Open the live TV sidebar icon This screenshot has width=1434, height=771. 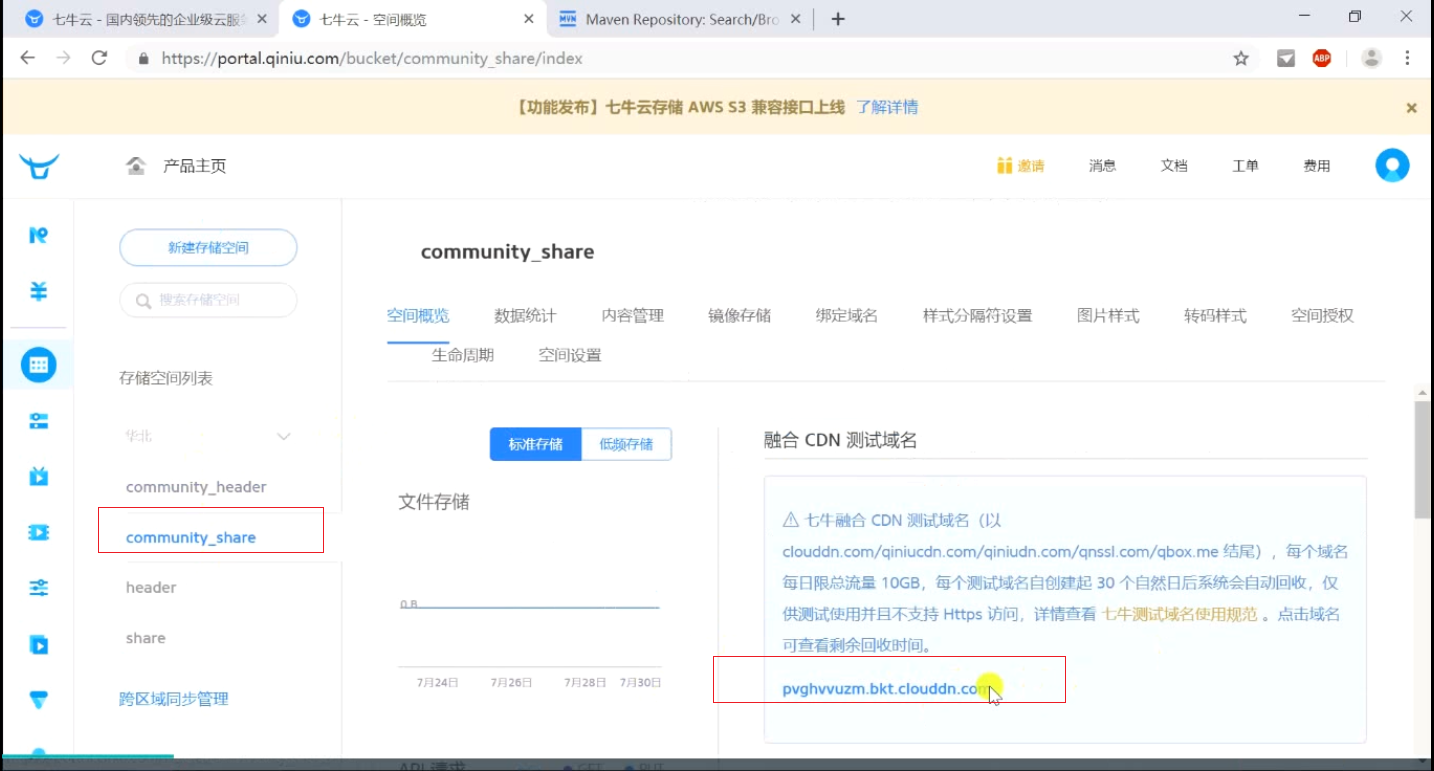coord(38,476)
